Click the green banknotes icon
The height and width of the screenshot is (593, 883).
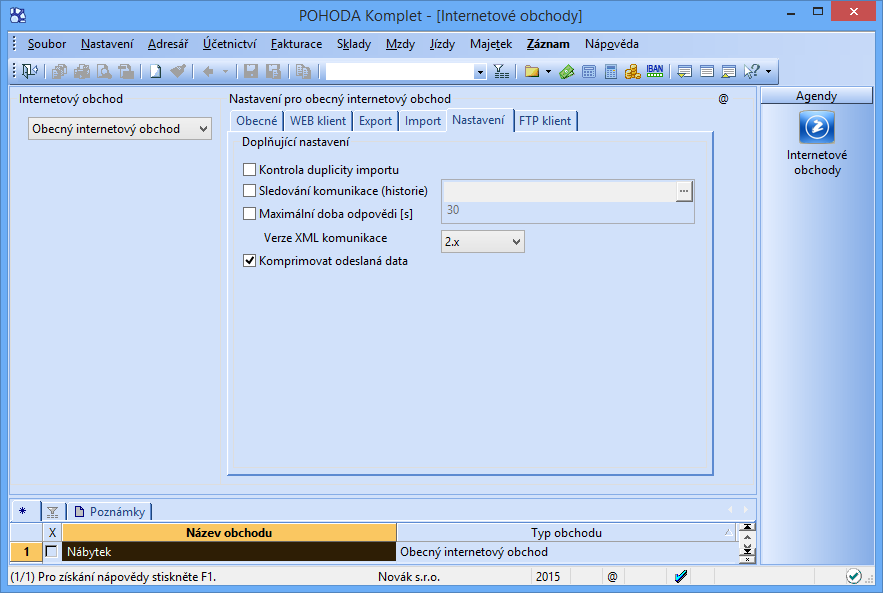[567, 71]
